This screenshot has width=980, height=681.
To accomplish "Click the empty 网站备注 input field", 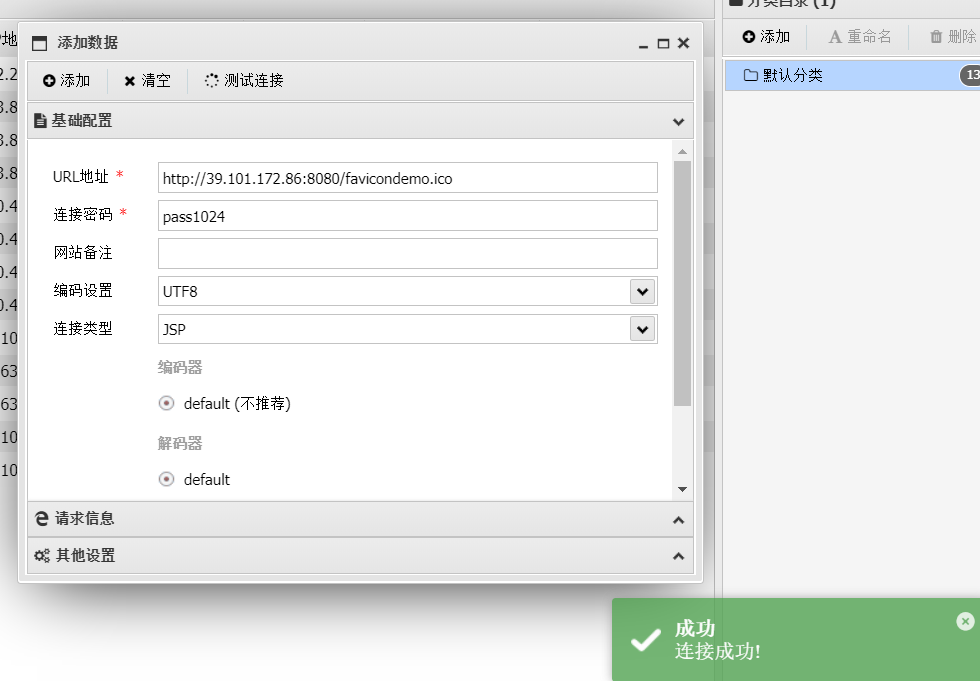I will (408, 254).
